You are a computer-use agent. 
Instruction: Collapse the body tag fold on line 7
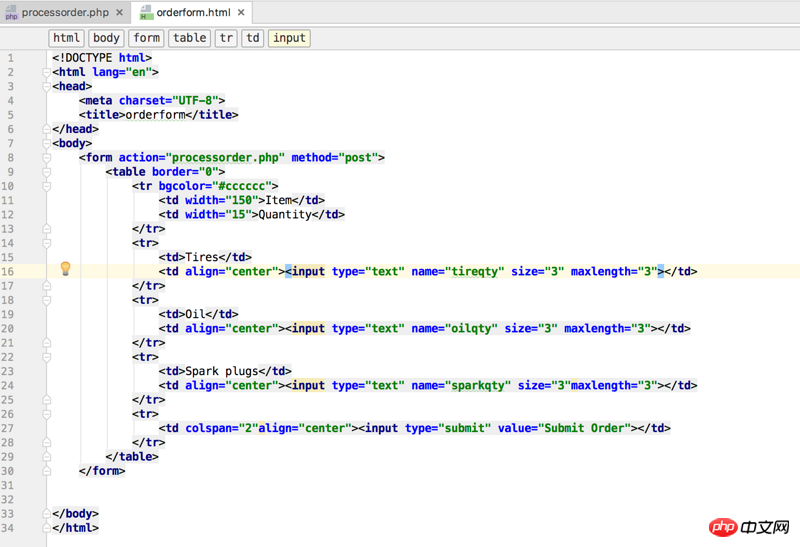point(46,144)
